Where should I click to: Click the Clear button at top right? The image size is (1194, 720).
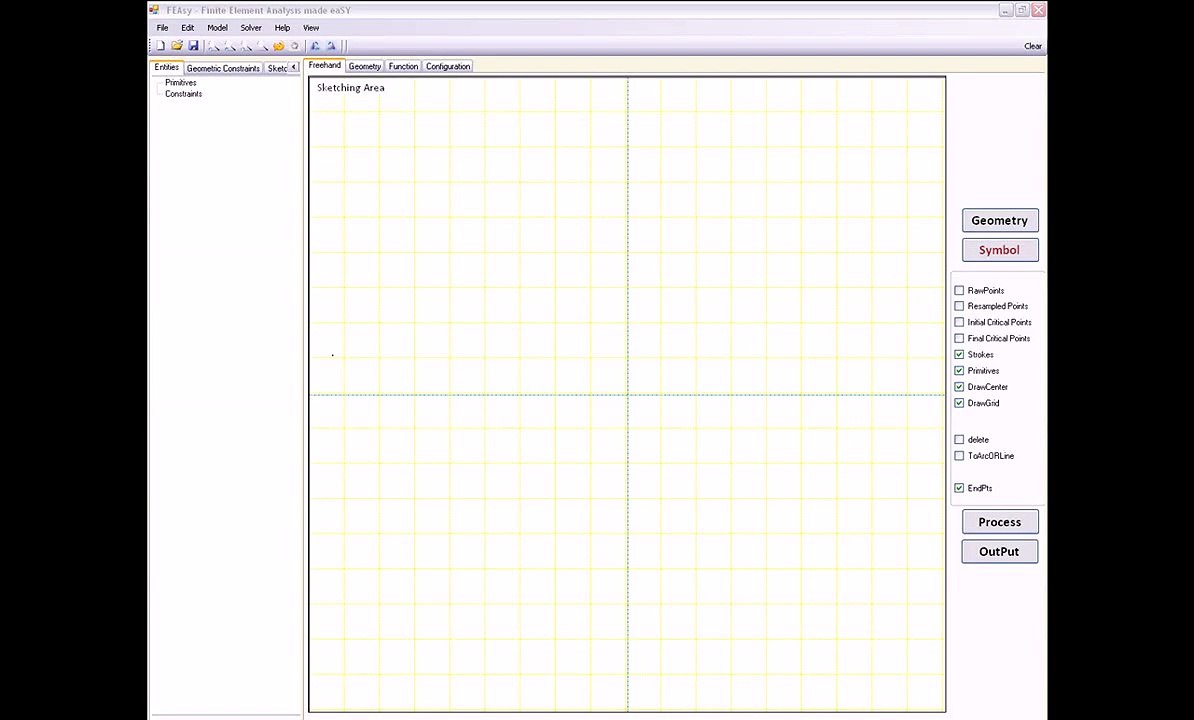(1033, 46)
